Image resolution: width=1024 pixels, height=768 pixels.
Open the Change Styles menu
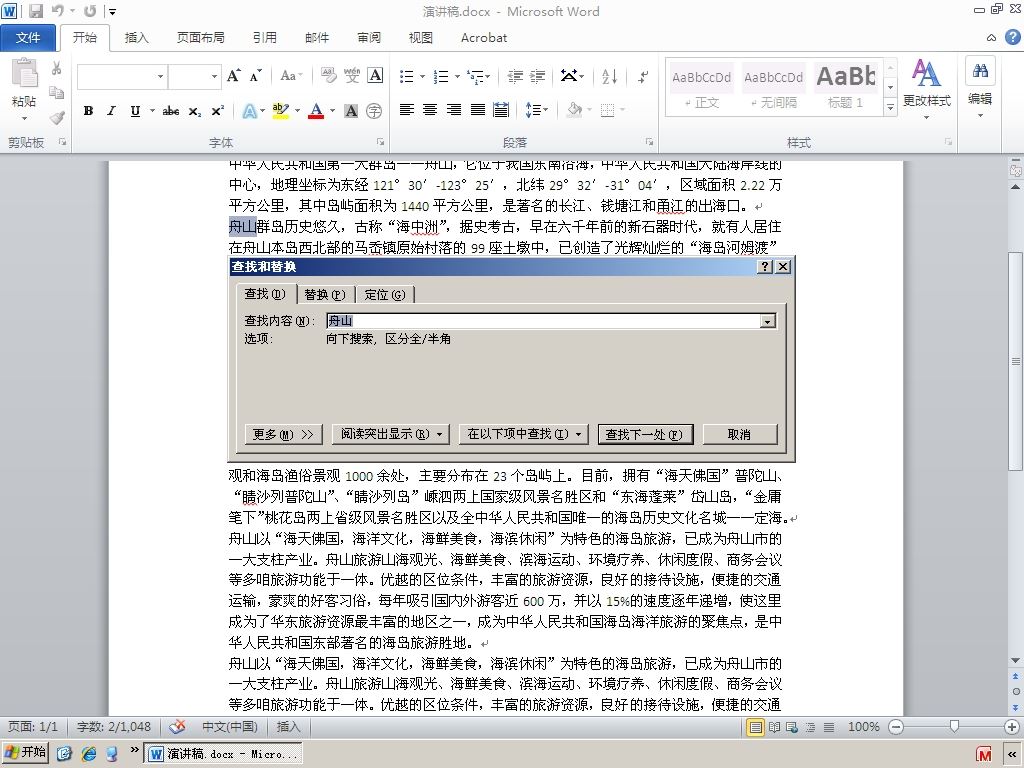pyautogui.click(x=926, y=90)
